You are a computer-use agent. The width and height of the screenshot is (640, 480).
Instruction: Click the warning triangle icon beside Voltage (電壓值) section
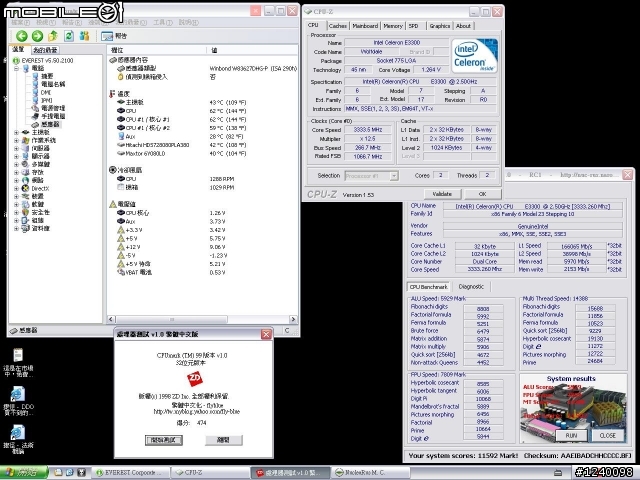pos(113,204)
